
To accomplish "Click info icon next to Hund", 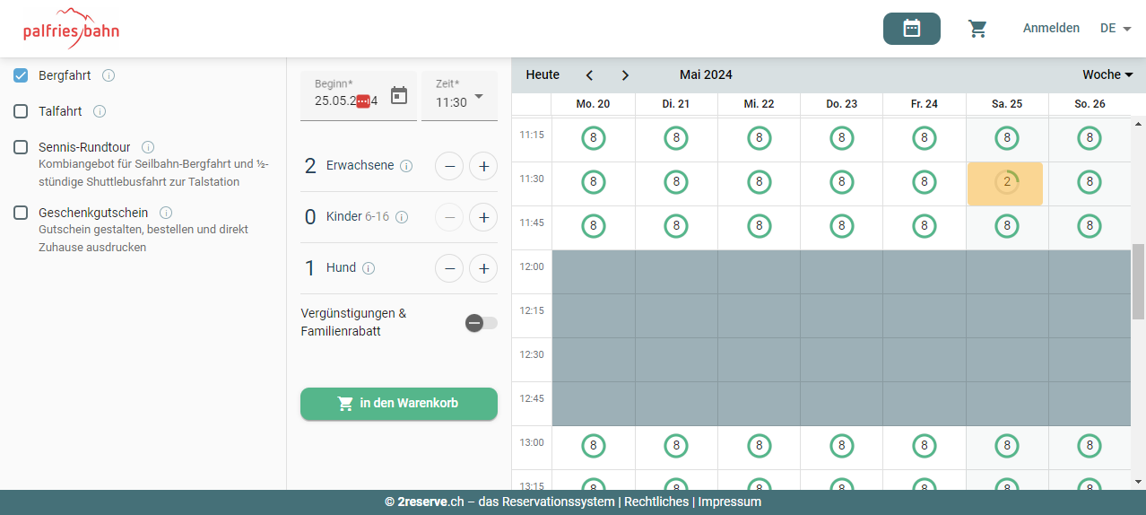I will pos(368,268).
